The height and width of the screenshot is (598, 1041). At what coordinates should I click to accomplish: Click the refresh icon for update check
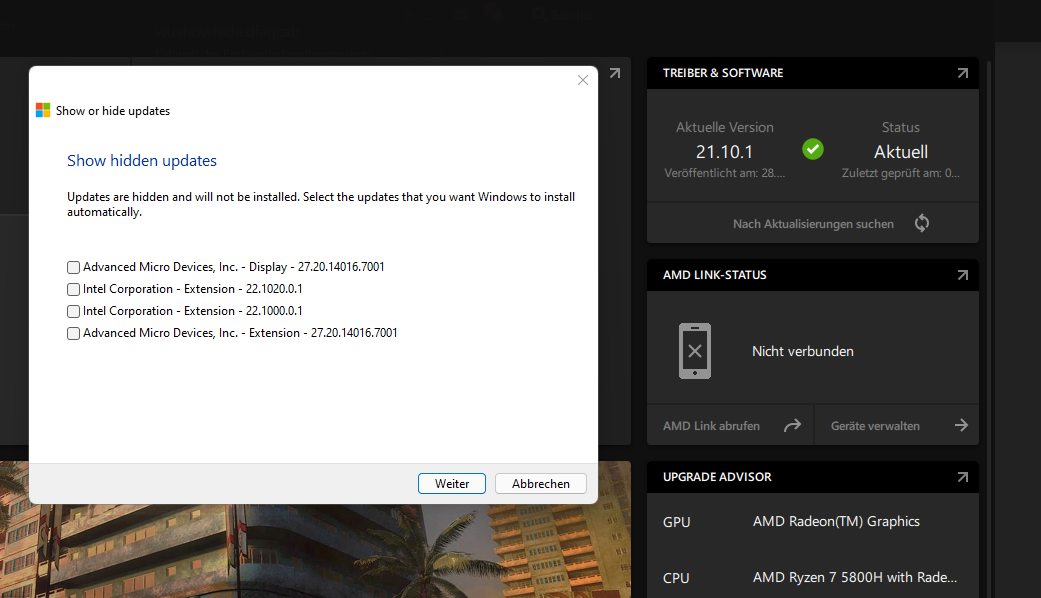point(921,223)
